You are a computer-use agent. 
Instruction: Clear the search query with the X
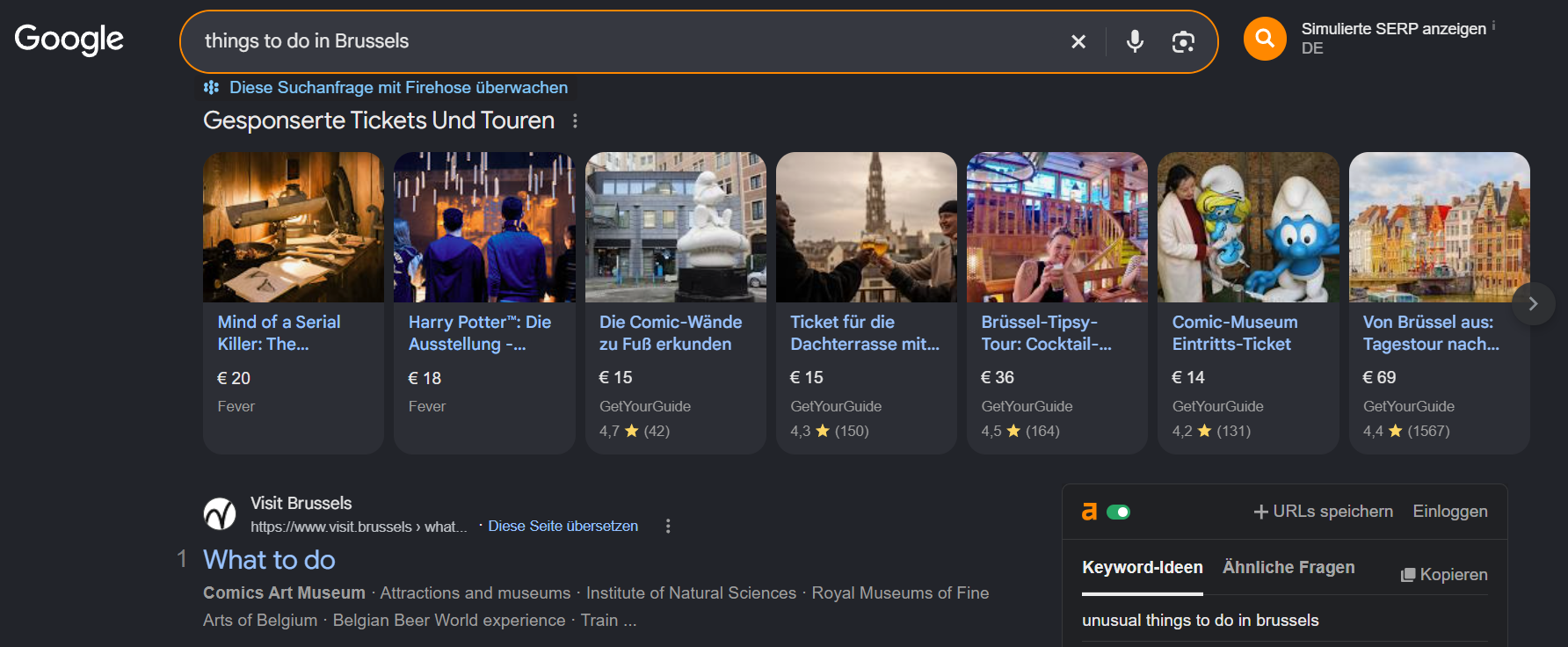pyautogui.click(x=1078, y=41)
